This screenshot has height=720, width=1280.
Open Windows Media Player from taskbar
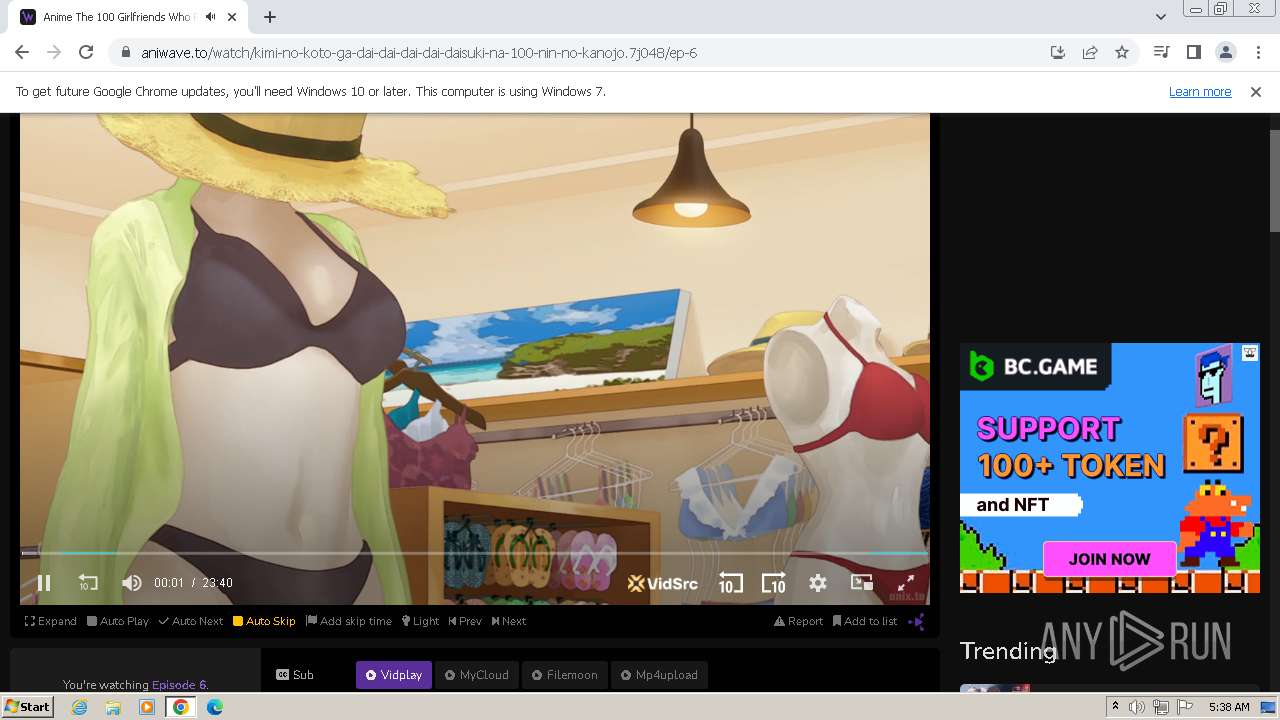click(x=147, y=707)
